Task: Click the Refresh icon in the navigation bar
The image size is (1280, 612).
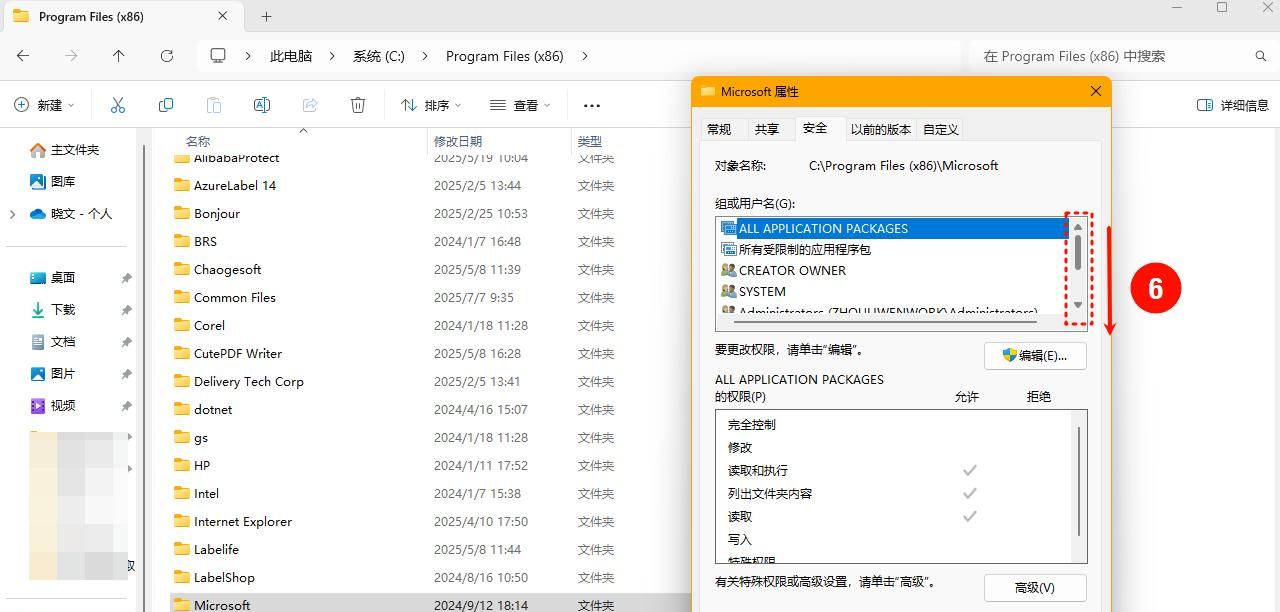Action: 166,56
